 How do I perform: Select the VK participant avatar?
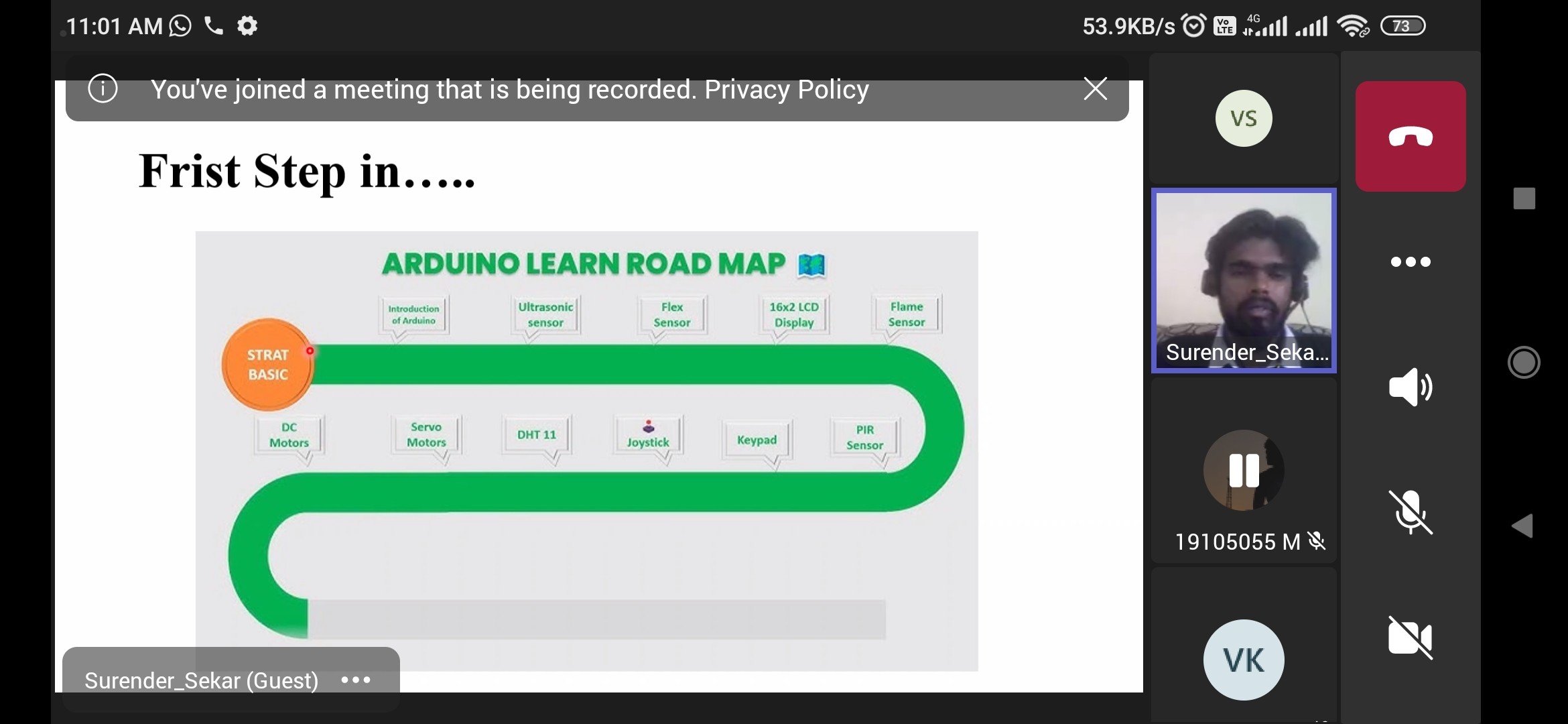point(1244,660)
